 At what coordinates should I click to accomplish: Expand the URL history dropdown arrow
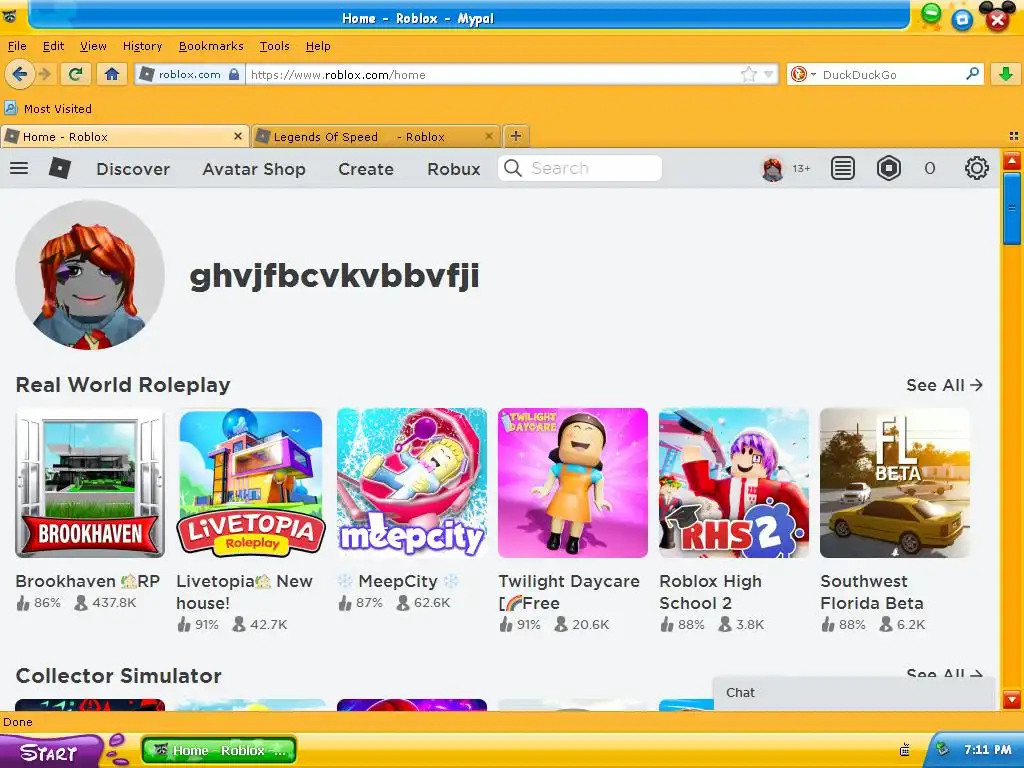[768, 74]
